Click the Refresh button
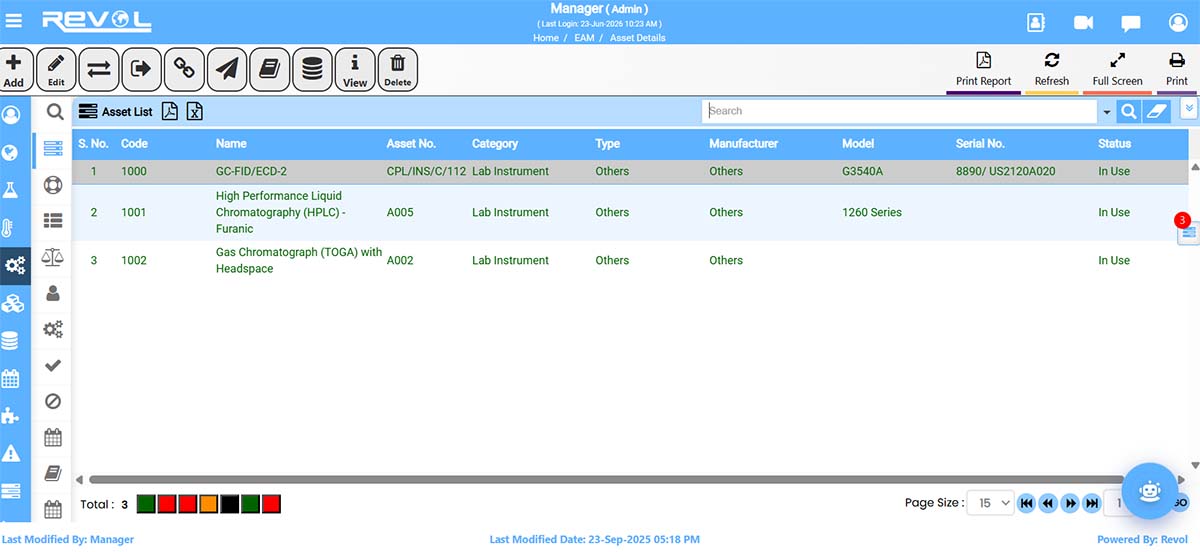Screen dimensions: 1200x552 (1052, 70)
